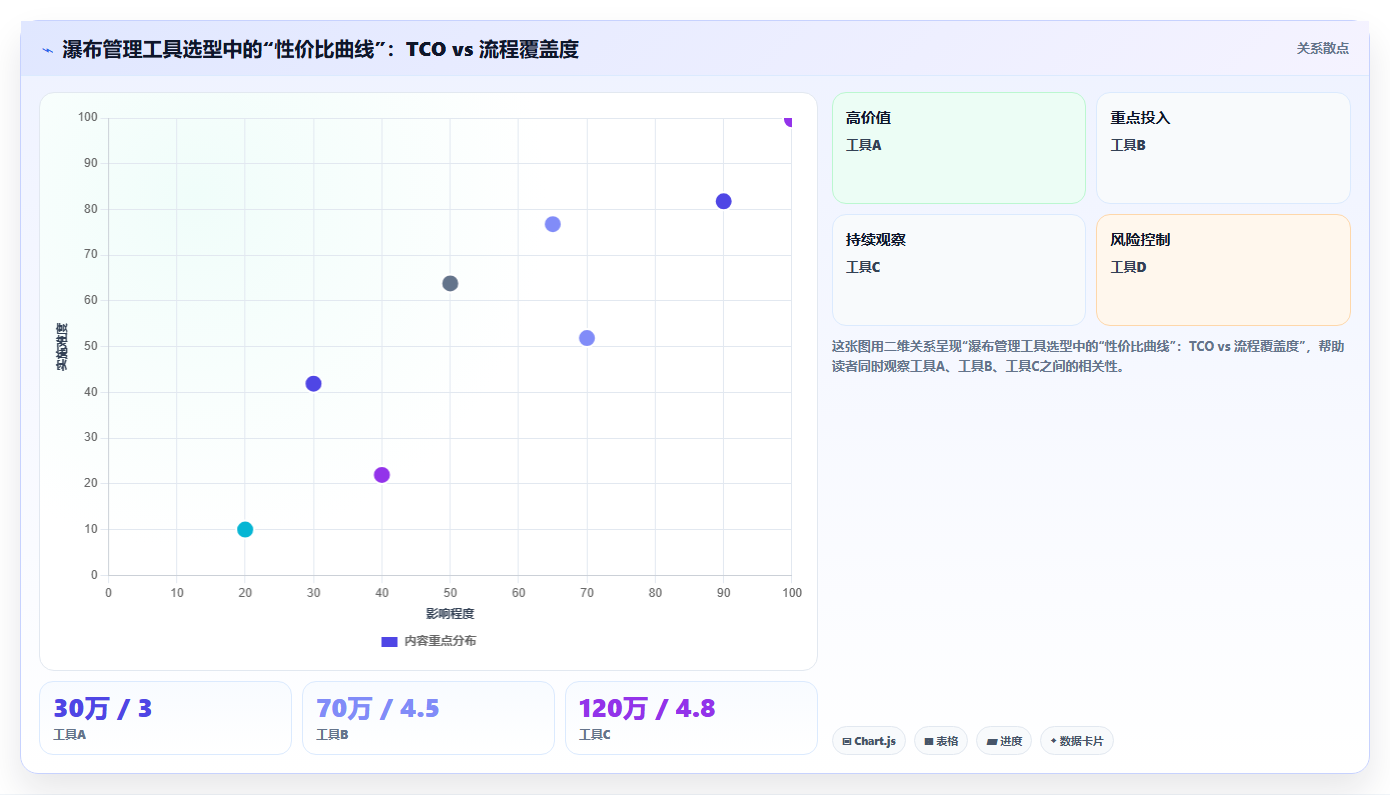Screen dimensions: 1390x795
Task: Click the 内容重点分布 legend label
Action: click(440, 641)
